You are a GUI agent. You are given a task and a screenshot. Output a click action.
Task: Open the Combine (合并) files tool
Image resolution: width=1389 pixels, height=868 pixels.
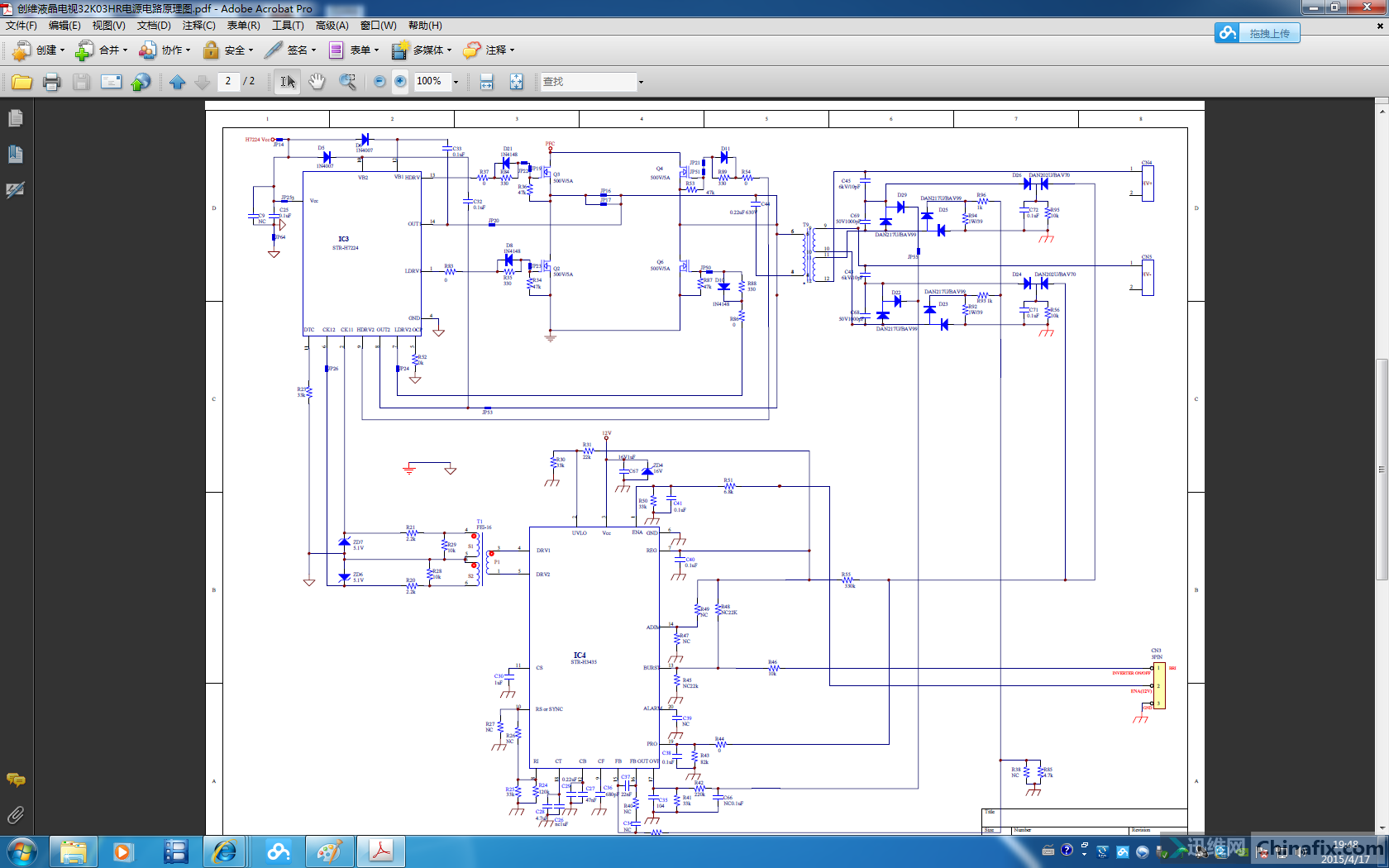coord(84,50)
